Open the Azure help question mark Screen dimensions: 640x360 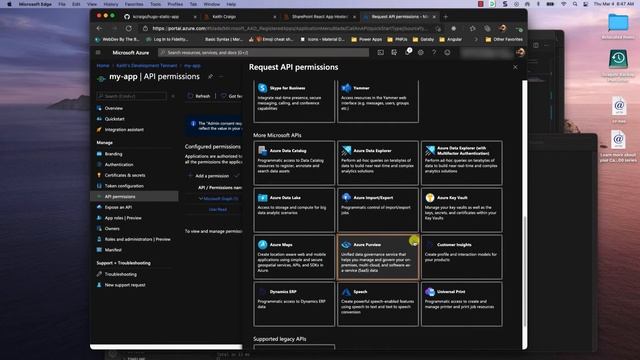pyautogui.click(x=434, y=52)
